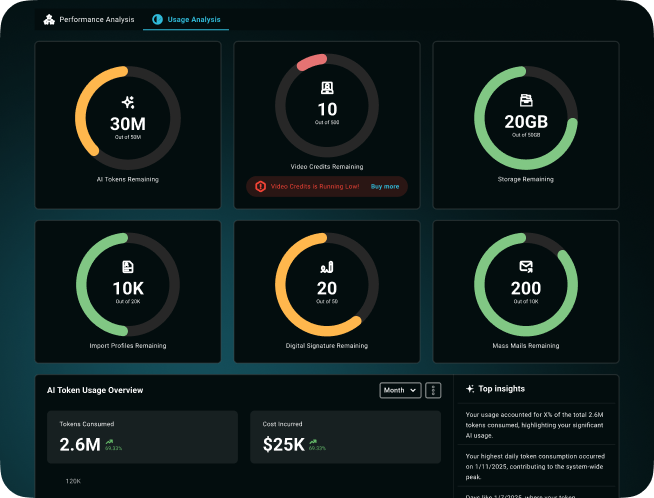Screen dimensions: 654x498
Task: Click the Performance Analysis tab icon
Action: coord(49,20)
